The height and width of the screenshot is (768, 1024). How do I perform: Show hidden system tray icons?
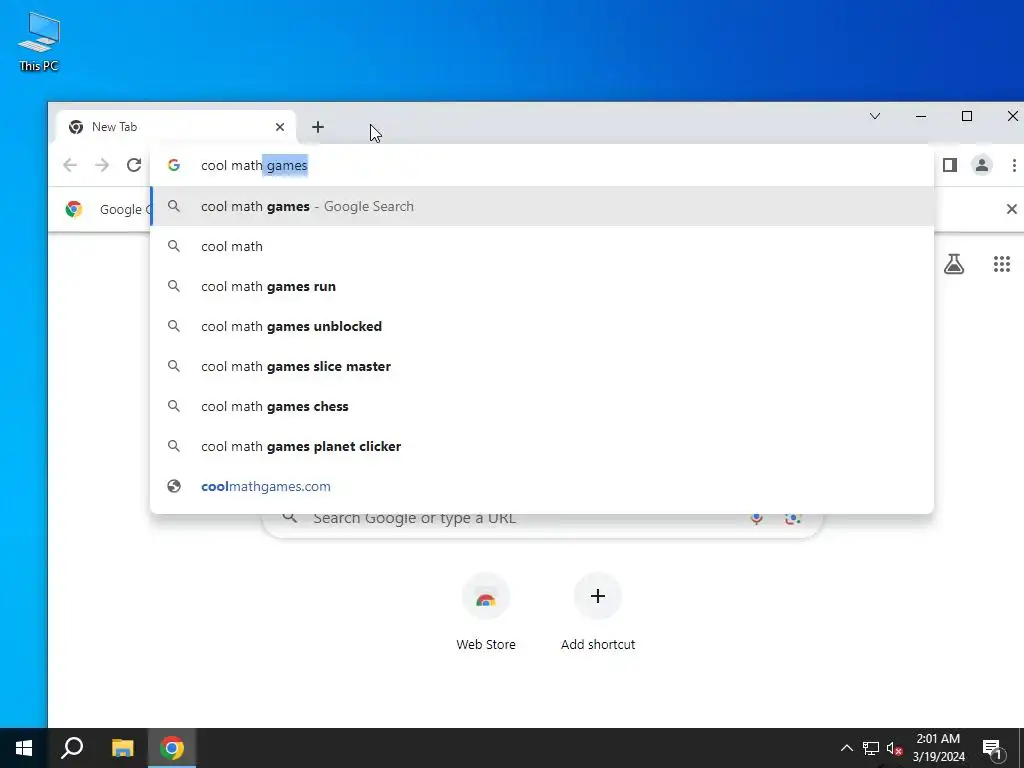point(846,748)
